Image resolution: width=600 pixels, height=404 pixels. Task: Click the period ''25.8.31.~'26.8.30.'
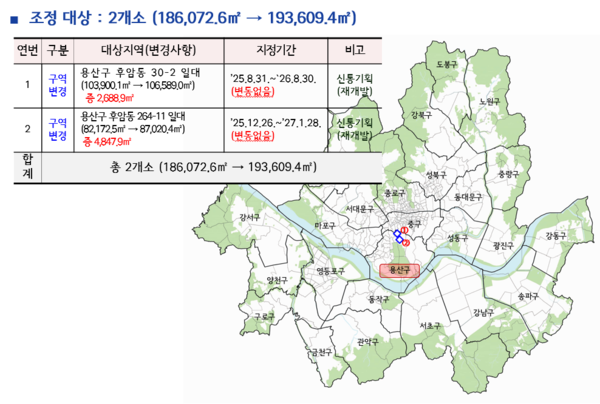click(273, 79)
